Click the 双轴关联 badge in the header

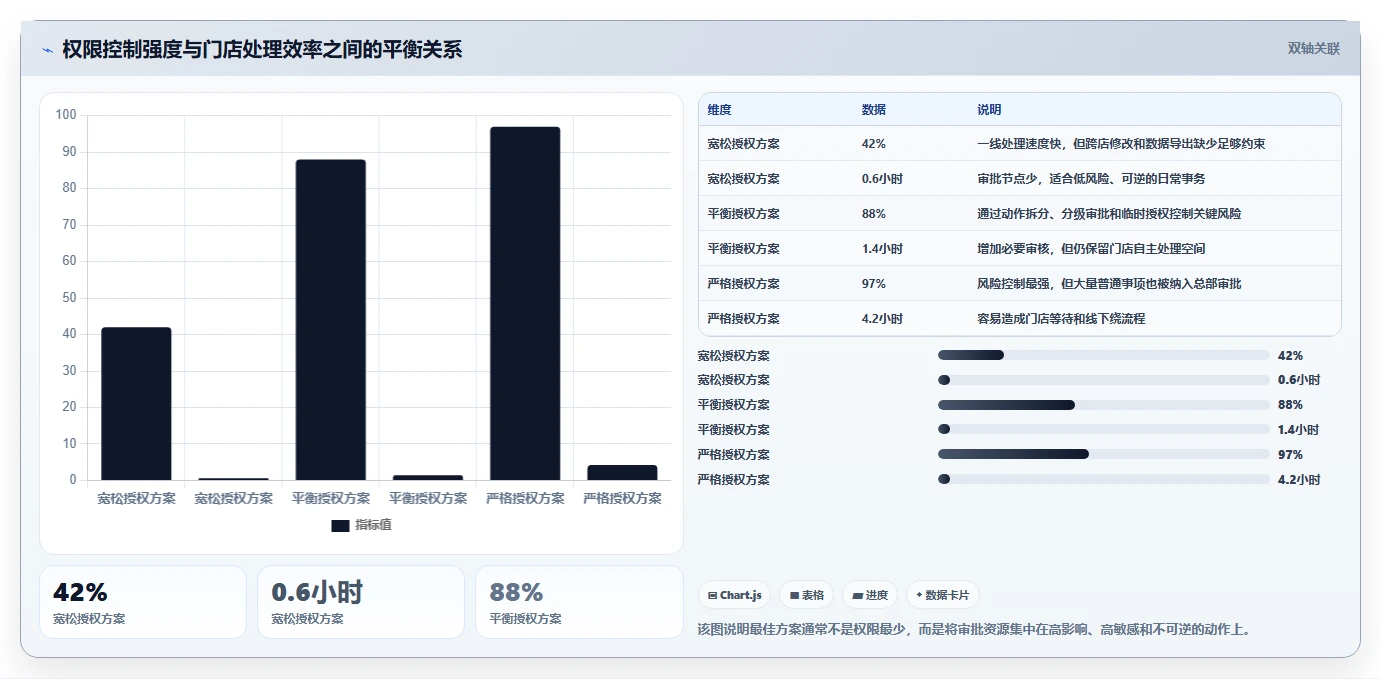coord(1313,48)
